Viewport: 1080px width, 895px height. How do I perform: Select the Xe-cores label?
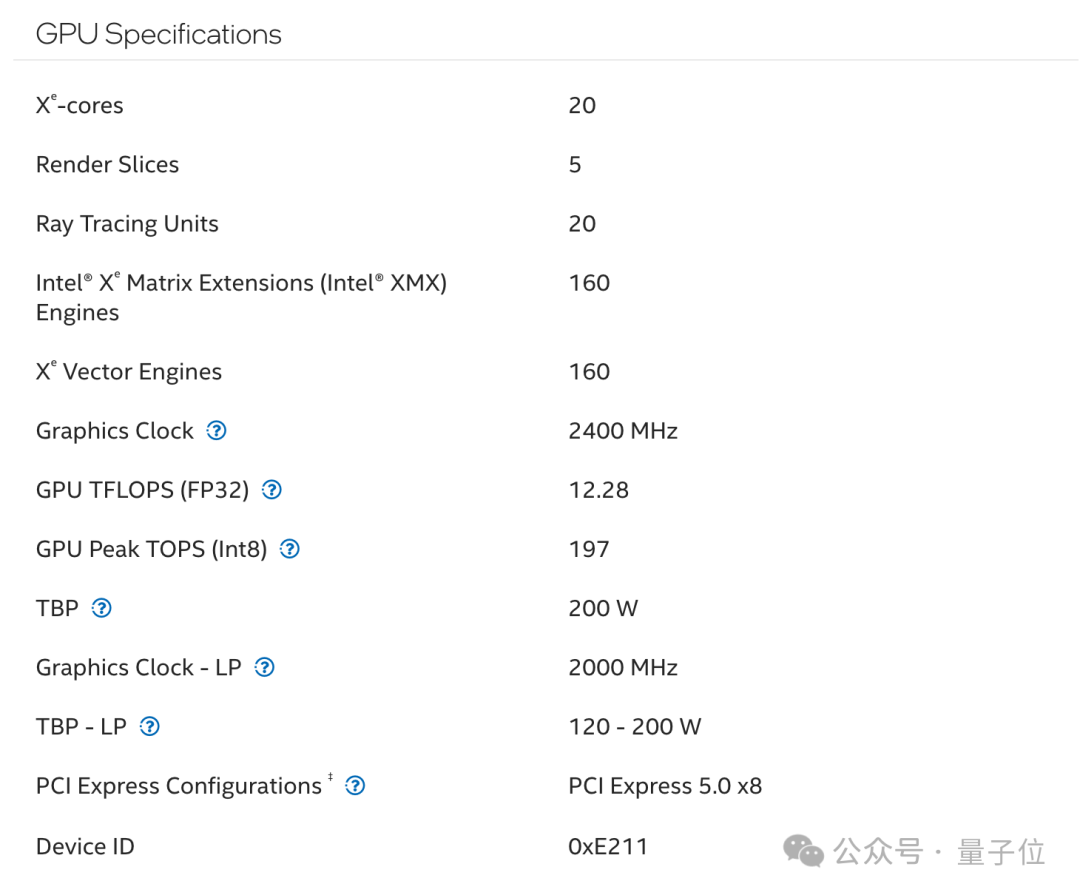pyautogui.click(x=80, y=105)
